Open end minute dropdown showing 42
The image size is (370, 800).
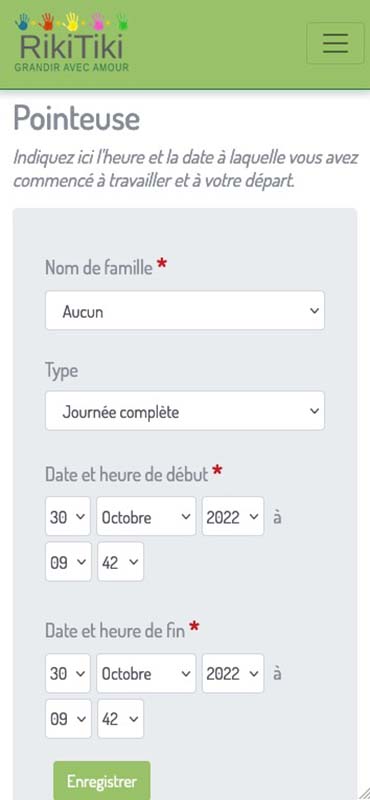point(120,718)
